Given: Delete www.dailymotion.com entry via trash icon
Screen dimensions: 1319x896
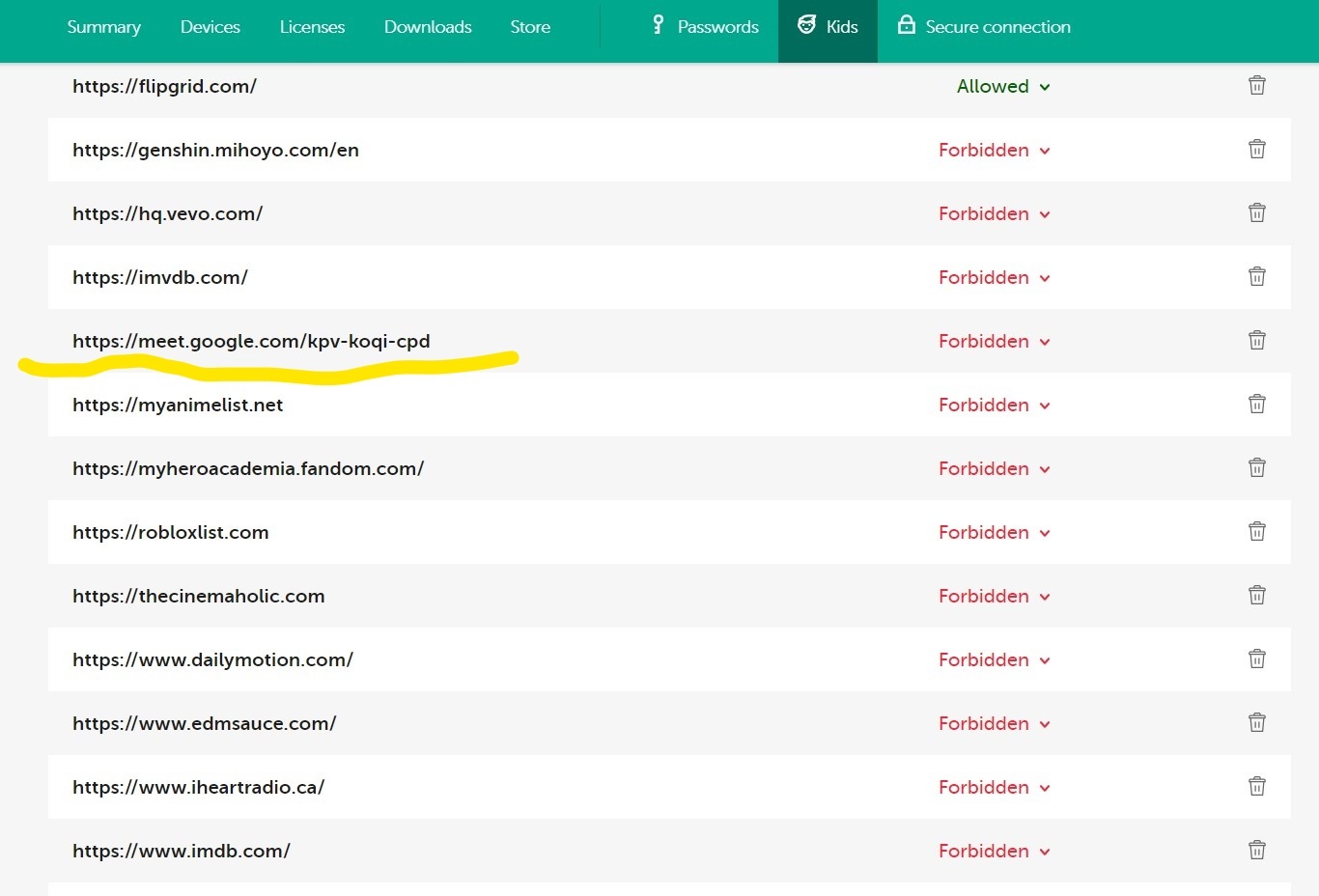Looking at the screenshot, I should [x=1256, y=658].
